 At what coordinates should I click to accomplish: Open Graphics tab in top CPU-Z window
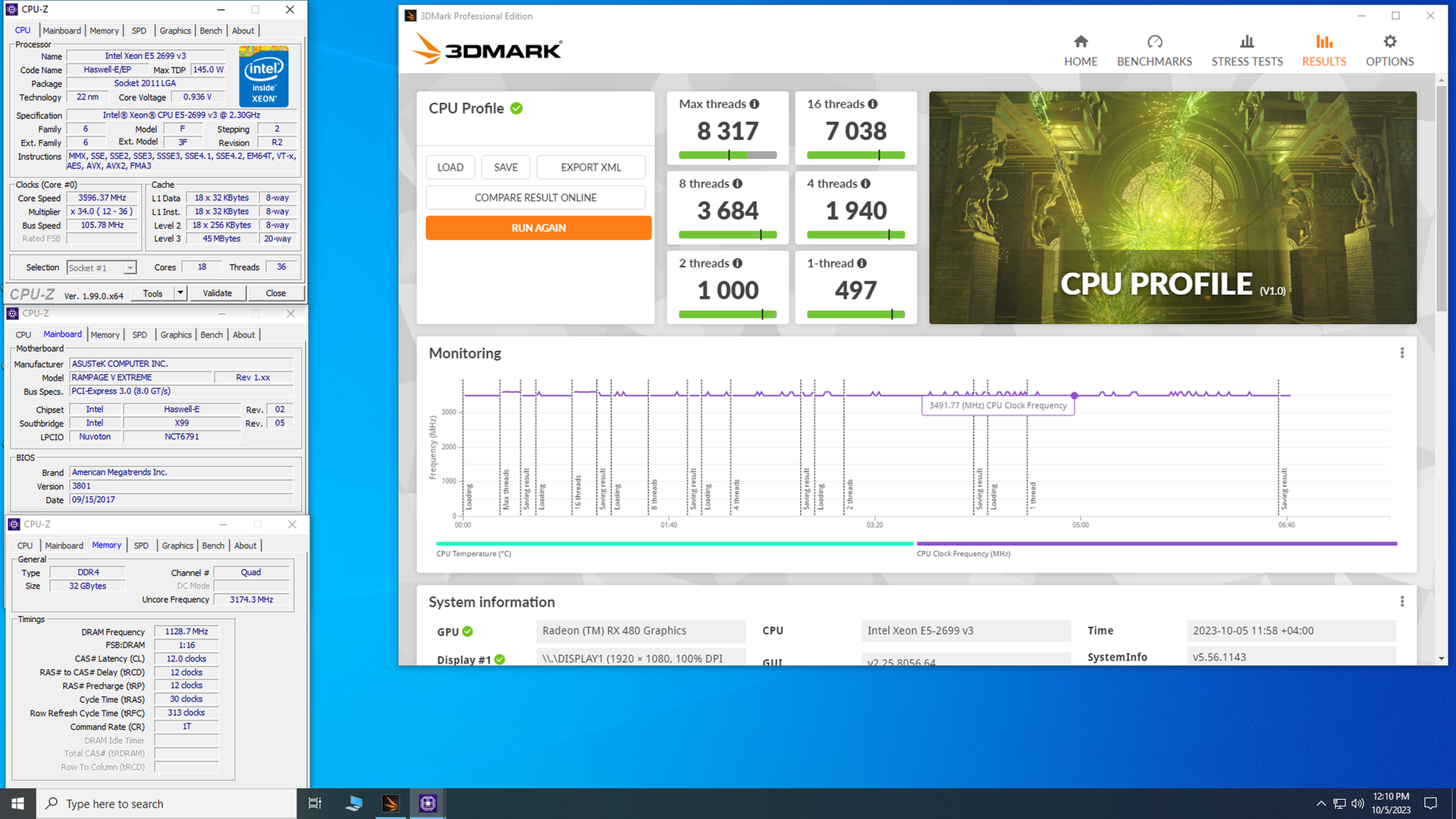[x=175, y=30]
